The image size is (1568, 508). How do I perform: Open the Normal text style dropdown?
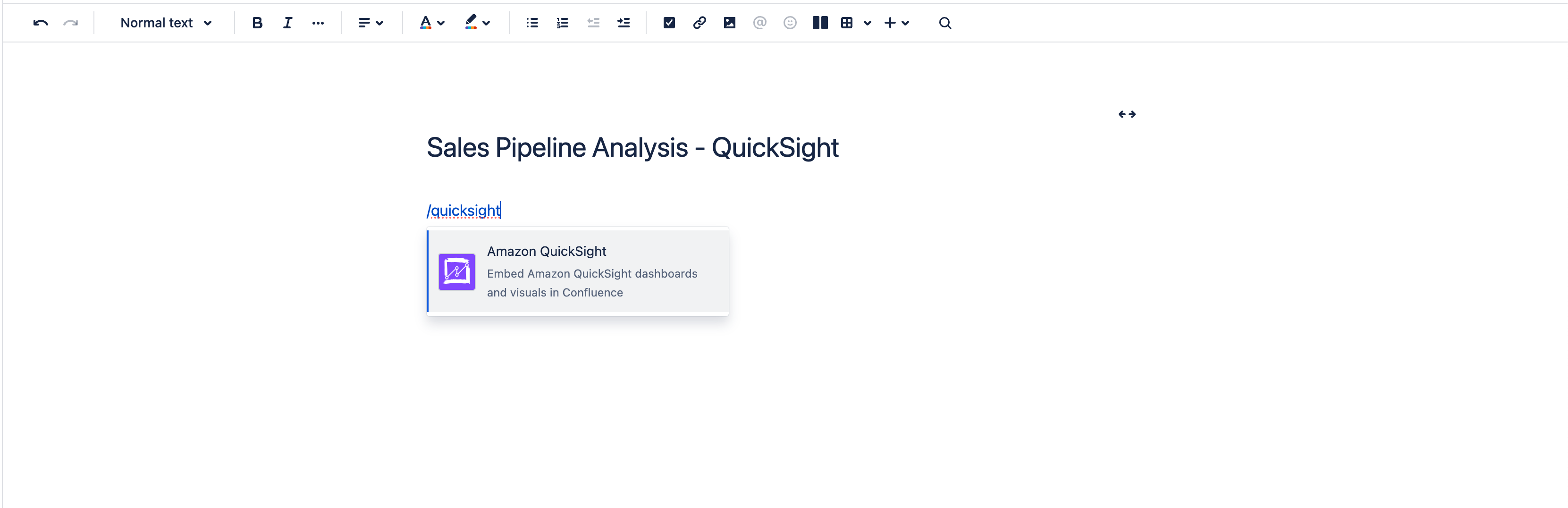[166, 23]
